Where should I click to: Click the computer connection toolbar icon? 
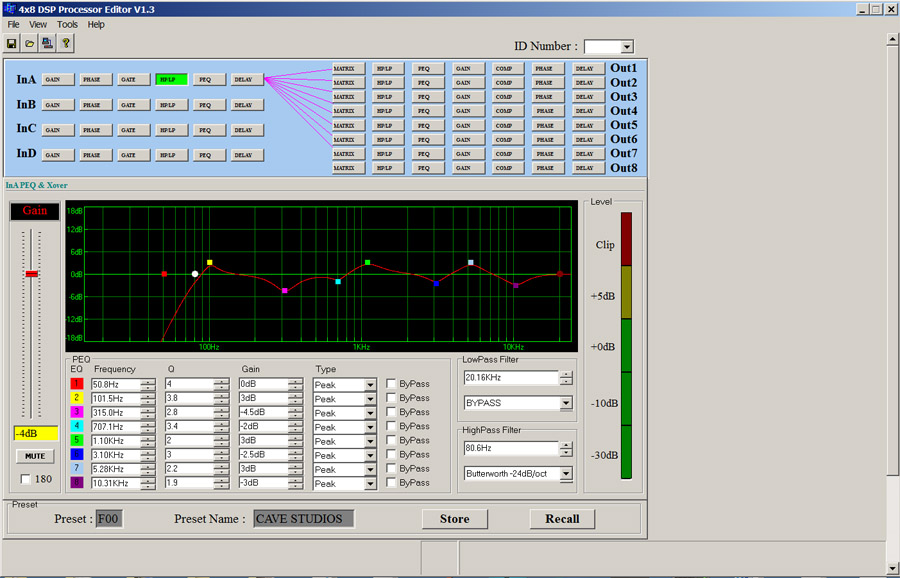click(47, 43)
